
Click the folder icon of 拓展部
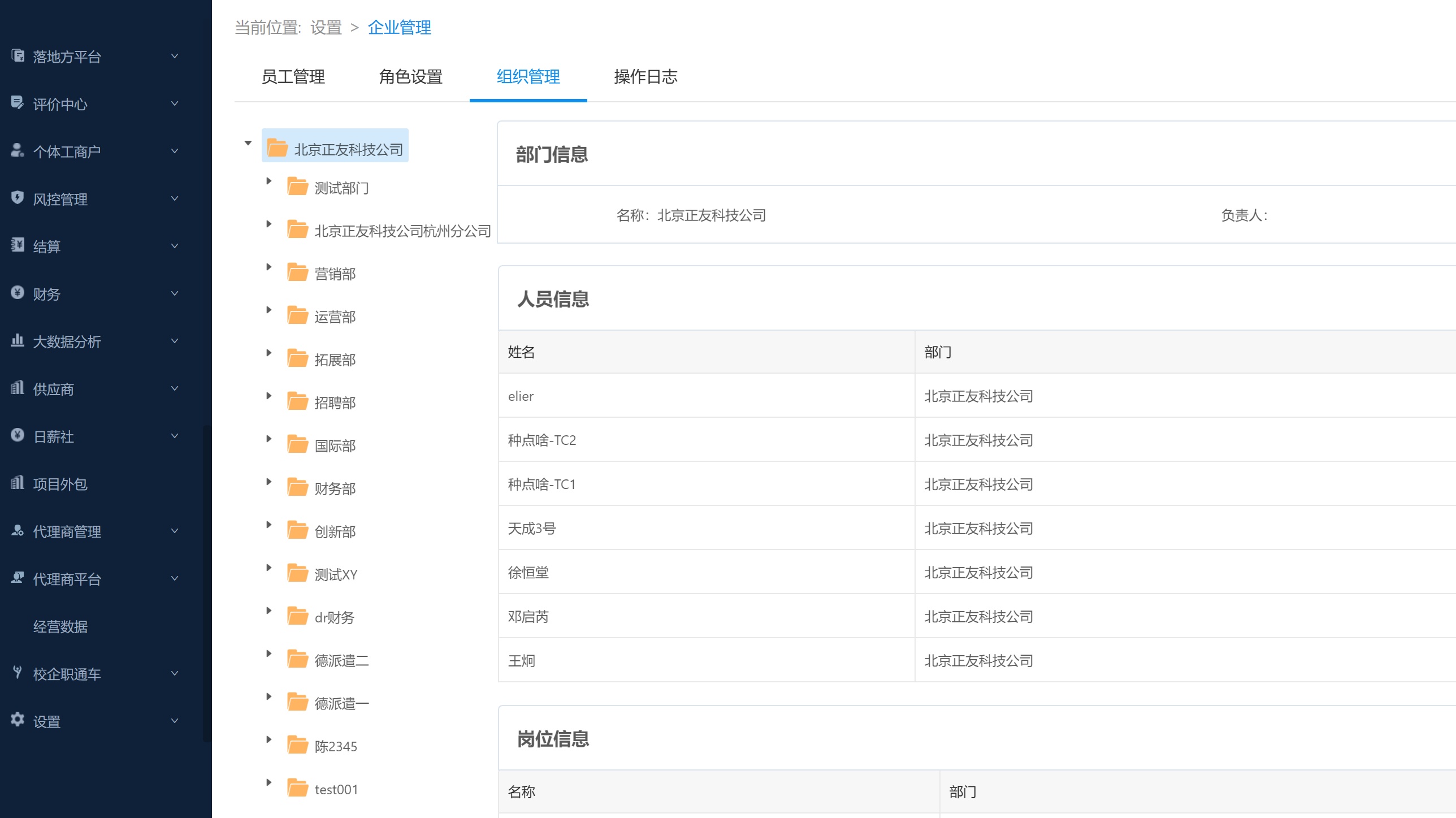pyautogui.click(x=297, y=358)
